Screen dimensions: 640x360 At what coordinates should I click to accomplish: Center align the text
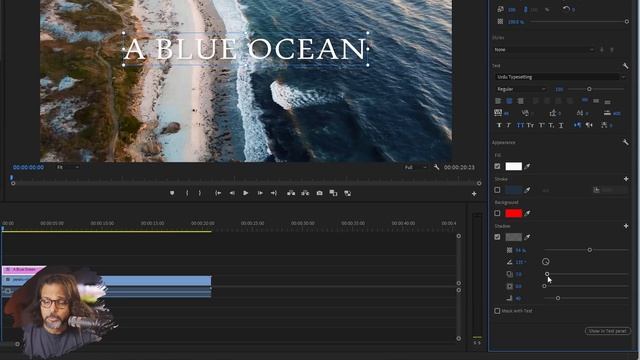tap(509, 101)
